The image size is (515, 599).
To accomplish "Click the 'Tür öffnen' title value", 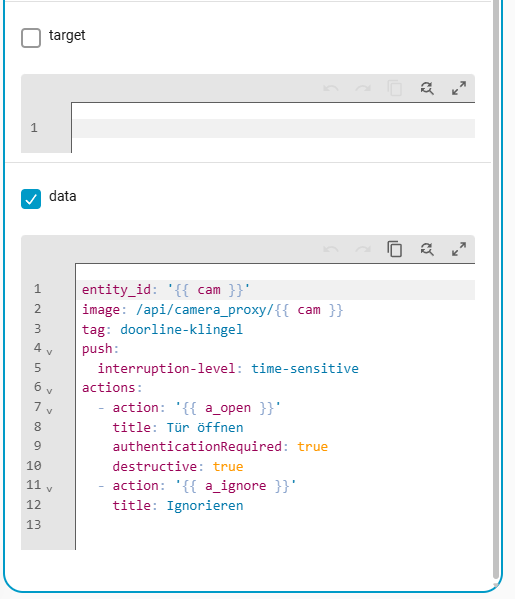I will 205,427.
